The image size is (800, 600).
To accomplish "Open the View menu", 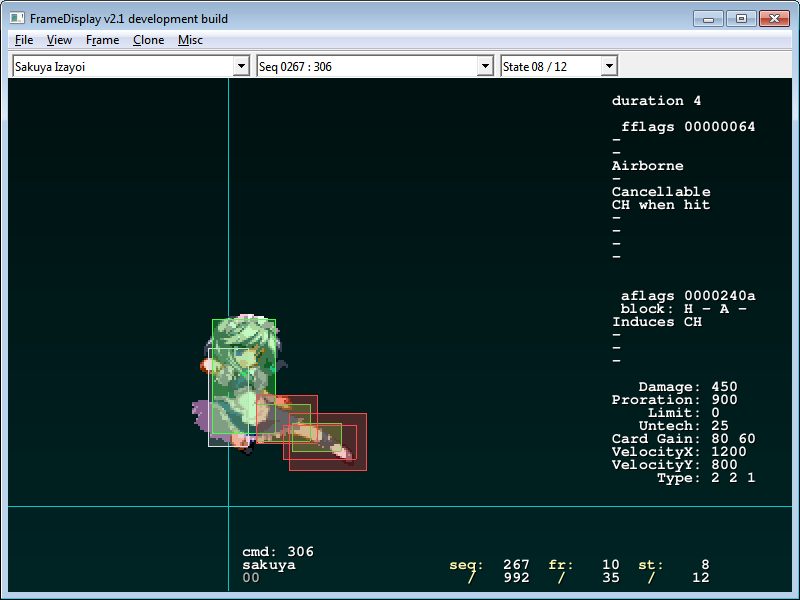I will tap(59, 40).
